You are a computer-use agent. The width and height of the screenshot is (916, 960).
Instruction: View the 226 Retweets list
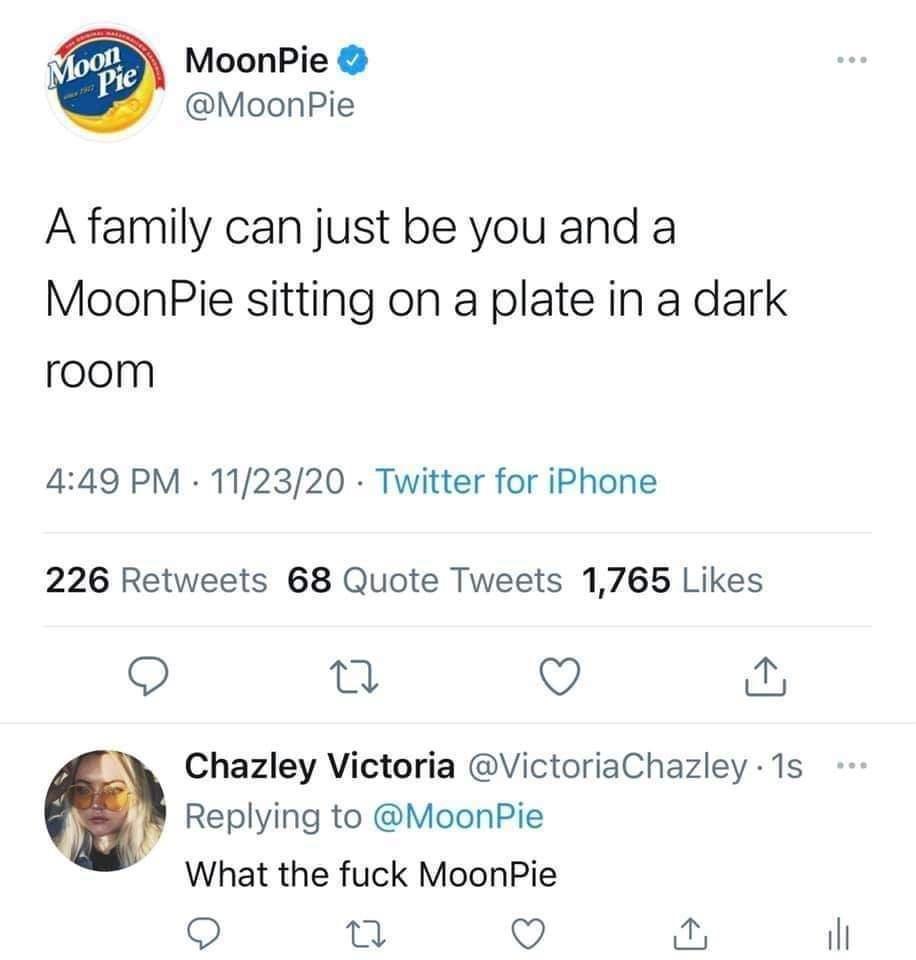pyautogui.click(x=158, y=579)
